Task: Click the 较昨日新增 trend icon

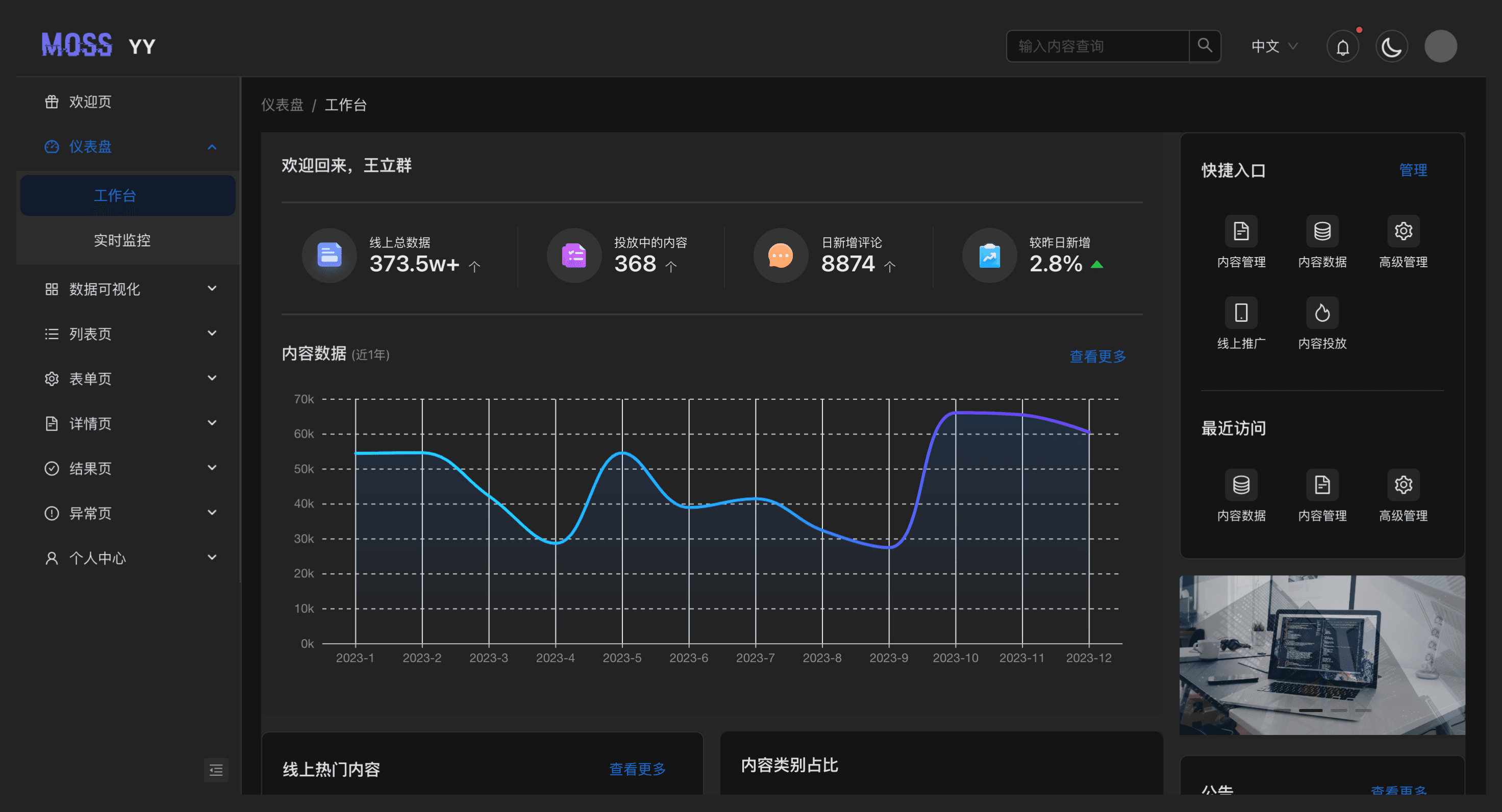Action: (989, 256)
